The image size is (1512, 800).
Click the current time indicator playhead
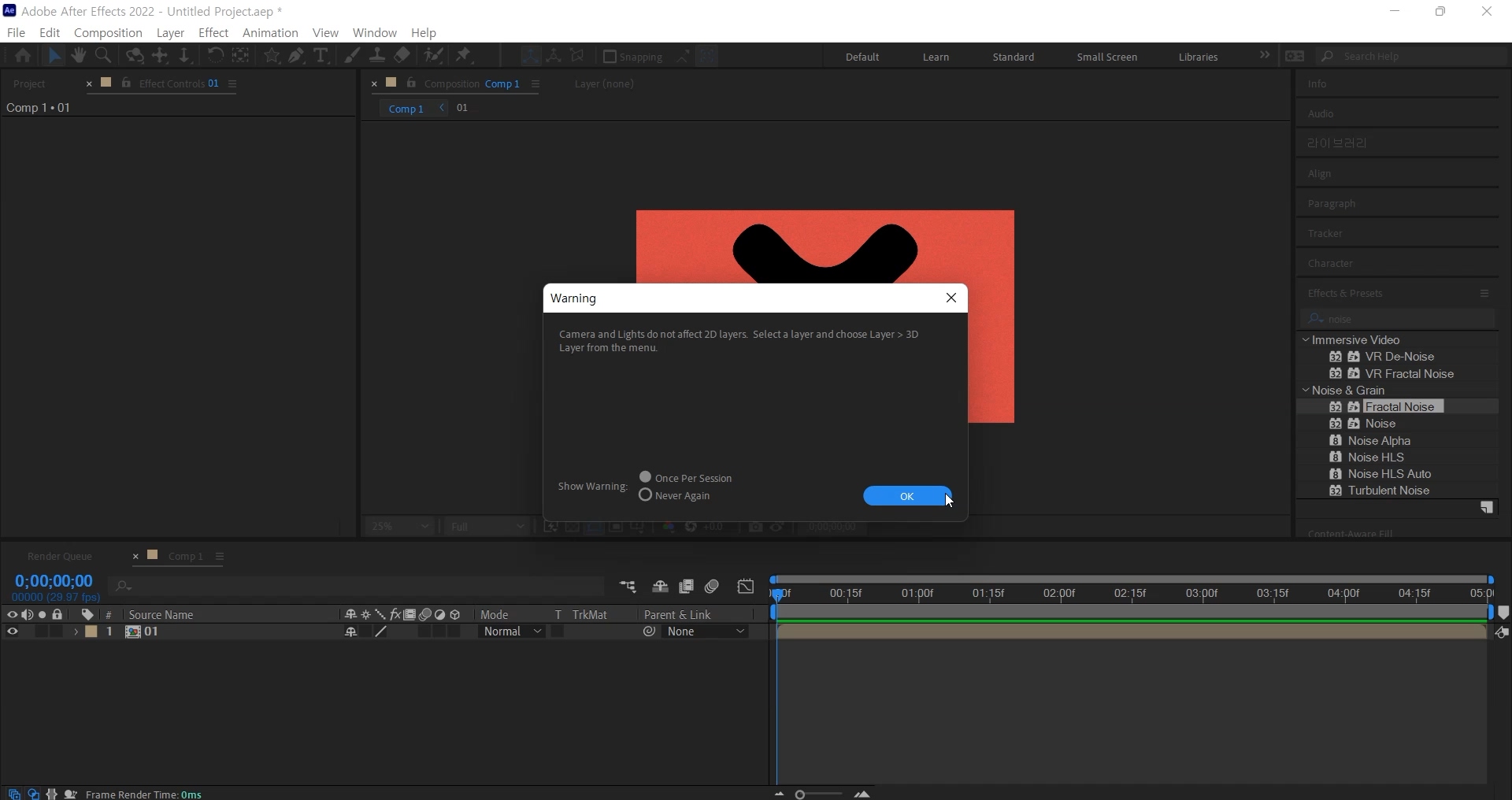click(x=778, y=594)
